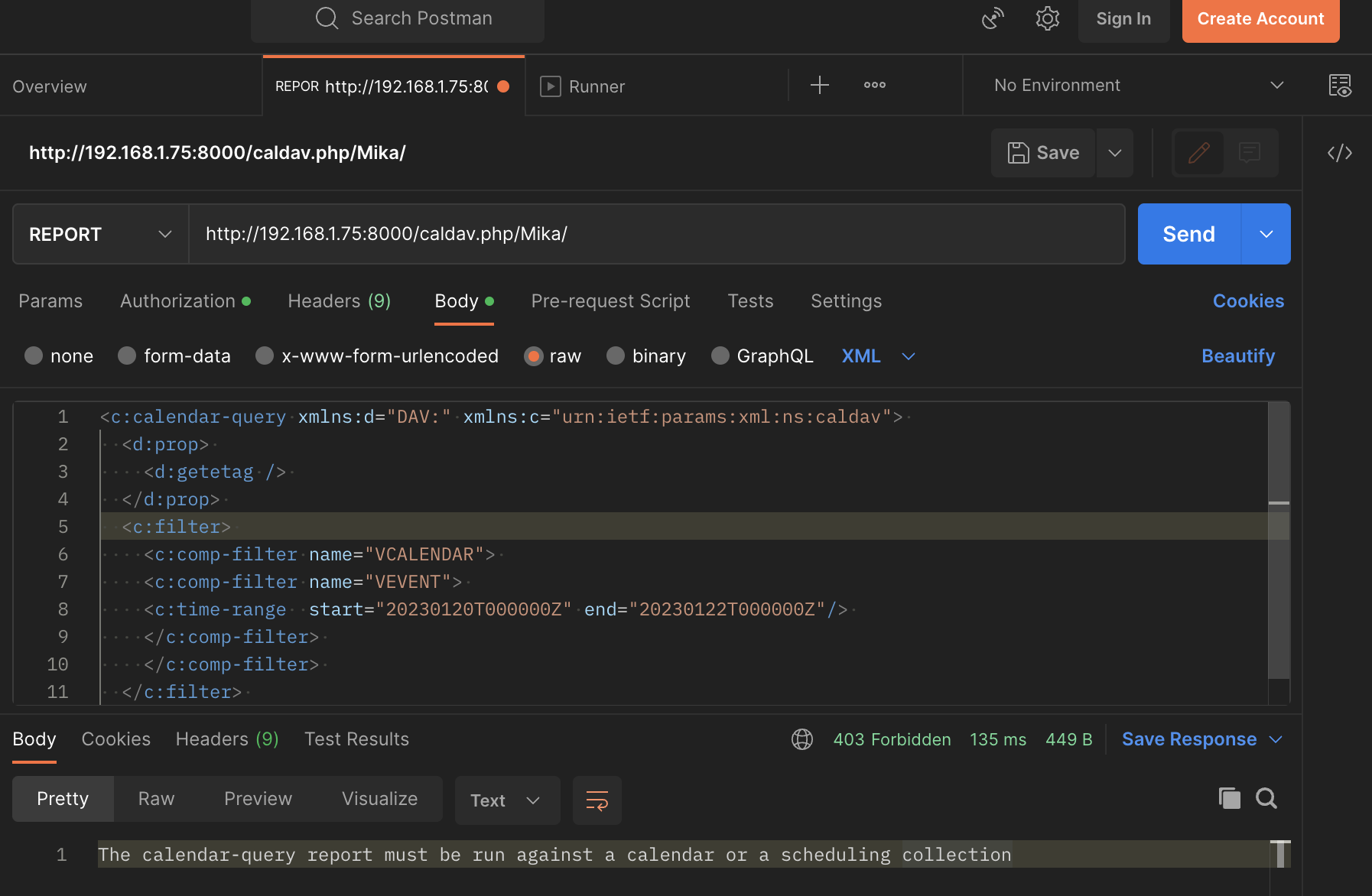Search the response with the magnifier icon

(1266, 798)
